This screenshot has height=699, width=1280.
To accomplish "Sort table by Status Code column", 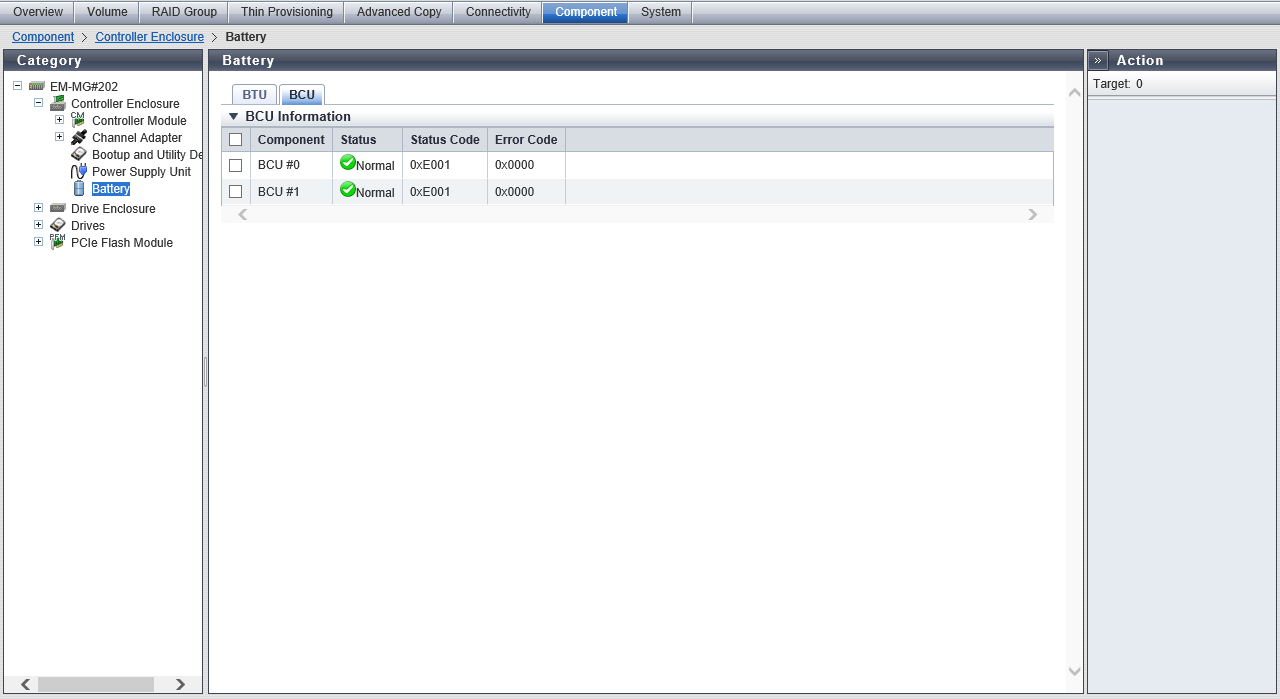I will 445,140.
